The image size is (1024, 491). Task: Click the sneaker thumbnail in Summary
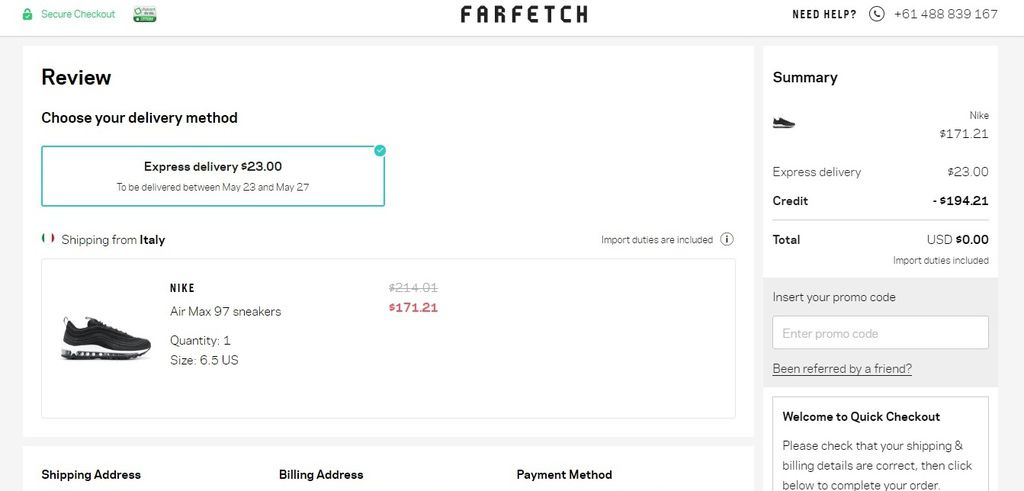(x=784, y=123)
